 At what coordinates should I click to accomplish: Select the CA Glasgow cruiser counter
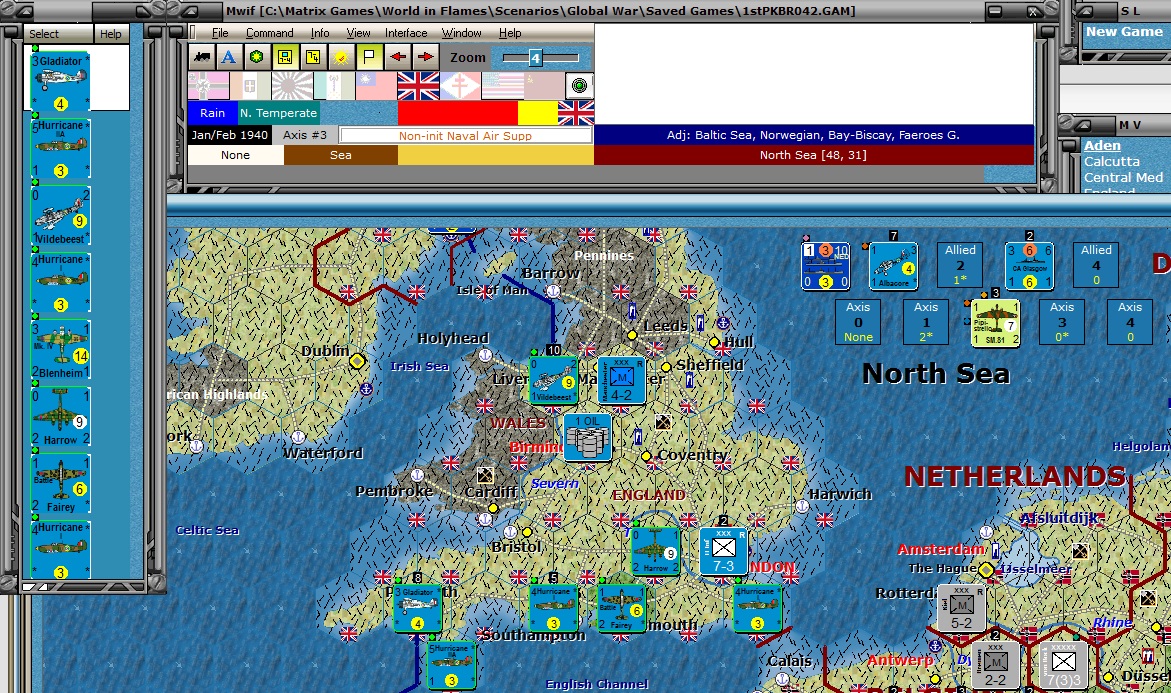coord(1029,266)
